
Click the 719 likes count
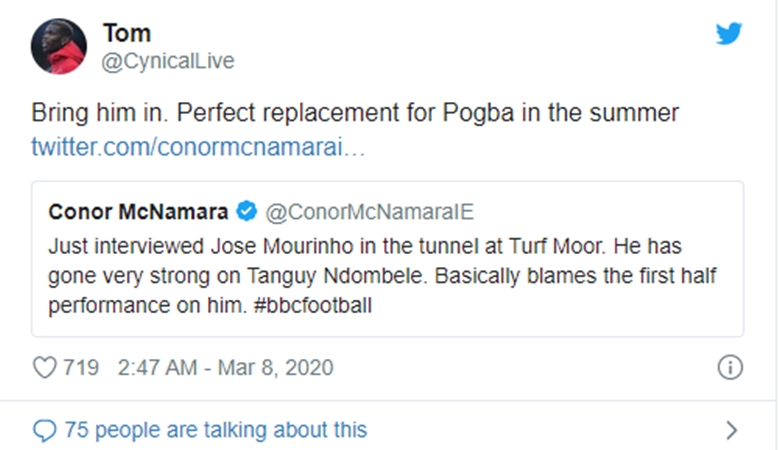(80, 368)
